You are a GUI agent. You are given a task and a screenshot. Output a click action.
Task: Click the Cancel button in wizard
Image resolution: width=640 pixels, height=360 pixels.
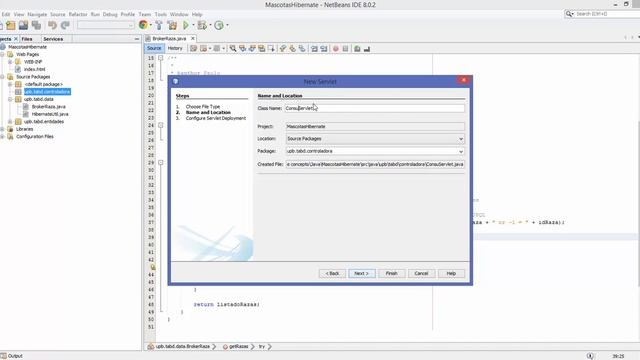[x=421, y=273]
